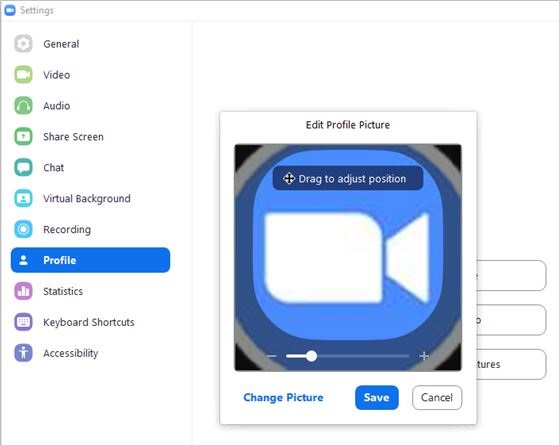Switch to Audio settings
Image resolution: width=559 pixels, height=445 pixels.
pos(91,106)
